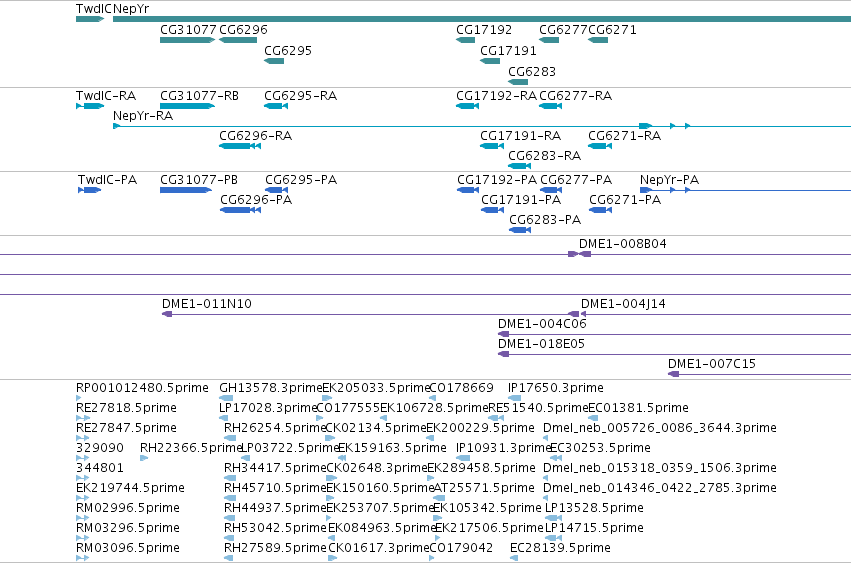This screenshot has height=563, width=851.
Task: Select the RH22366.5prime EST label
Action: (190, 448)
